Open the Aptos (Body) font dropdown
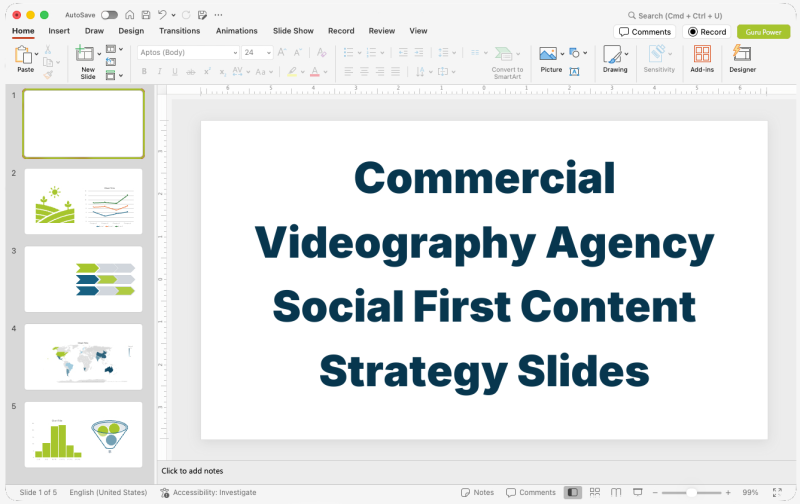 click(x=188, y=52)
